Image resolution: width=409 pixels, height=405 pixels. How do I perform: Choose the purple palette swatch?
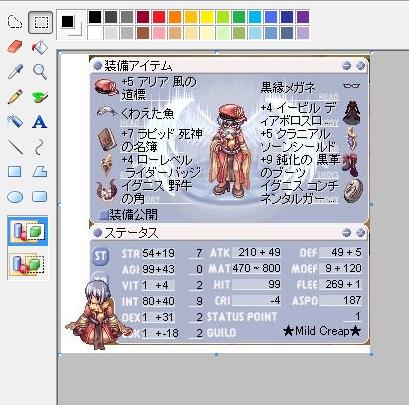coord(303,17)
